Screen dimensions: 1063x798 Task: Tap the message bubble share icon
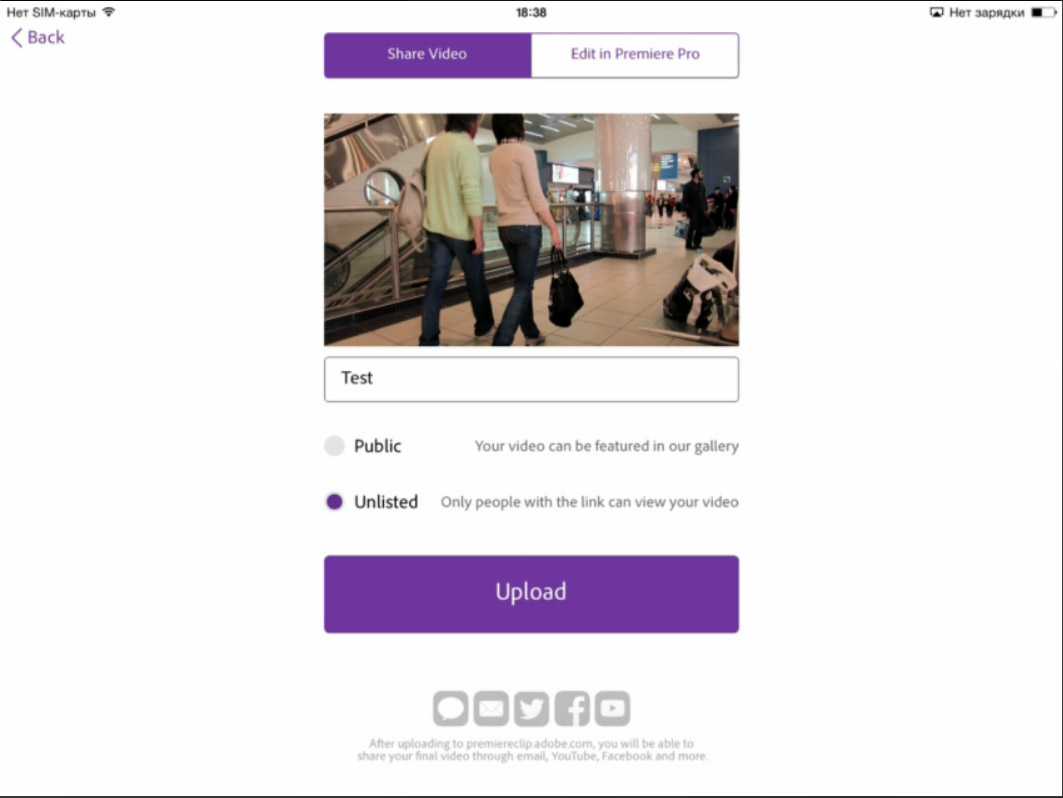pos(450,709)
